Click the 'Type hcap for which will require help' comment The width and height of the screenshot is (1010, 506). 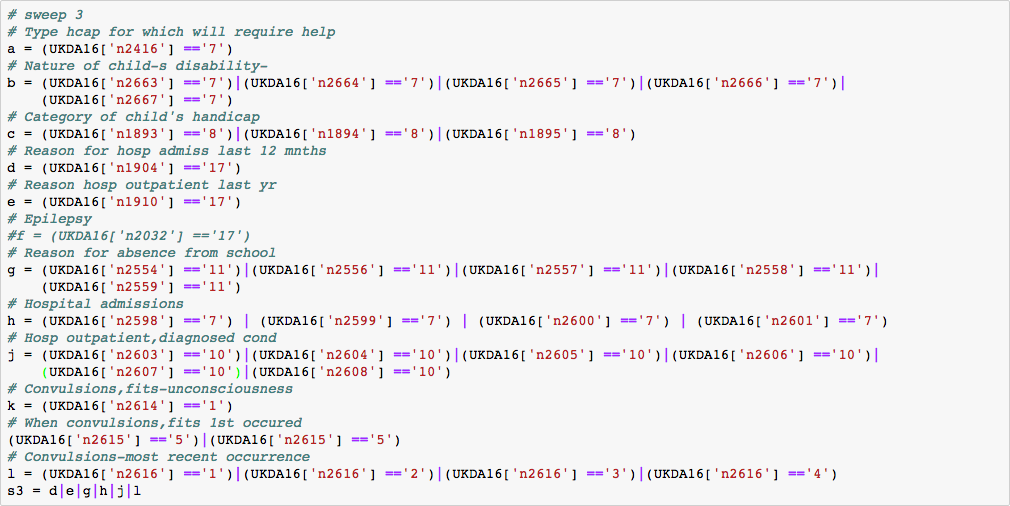click(x=180, y=31)
